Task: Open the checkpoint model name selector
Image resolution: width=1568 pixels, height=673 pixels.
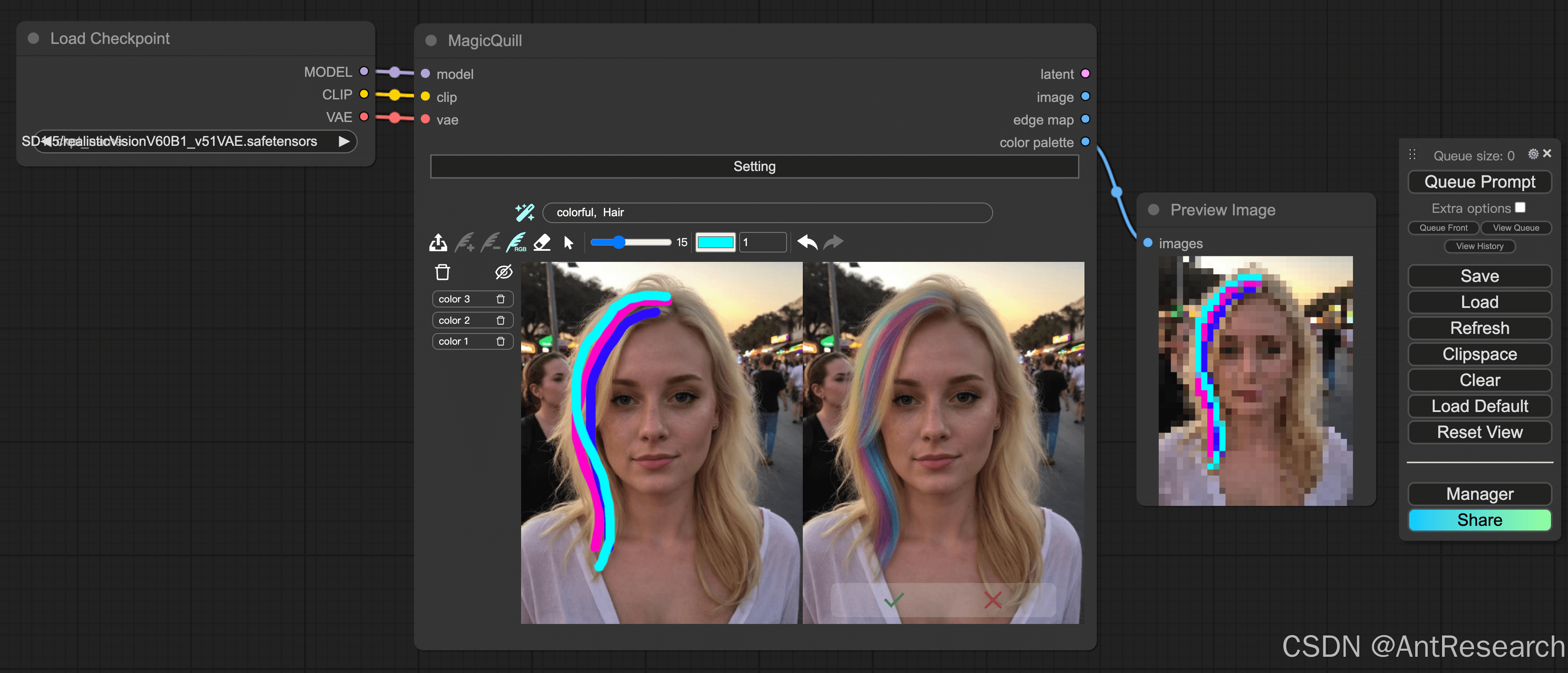Action: tap(195, 141)
